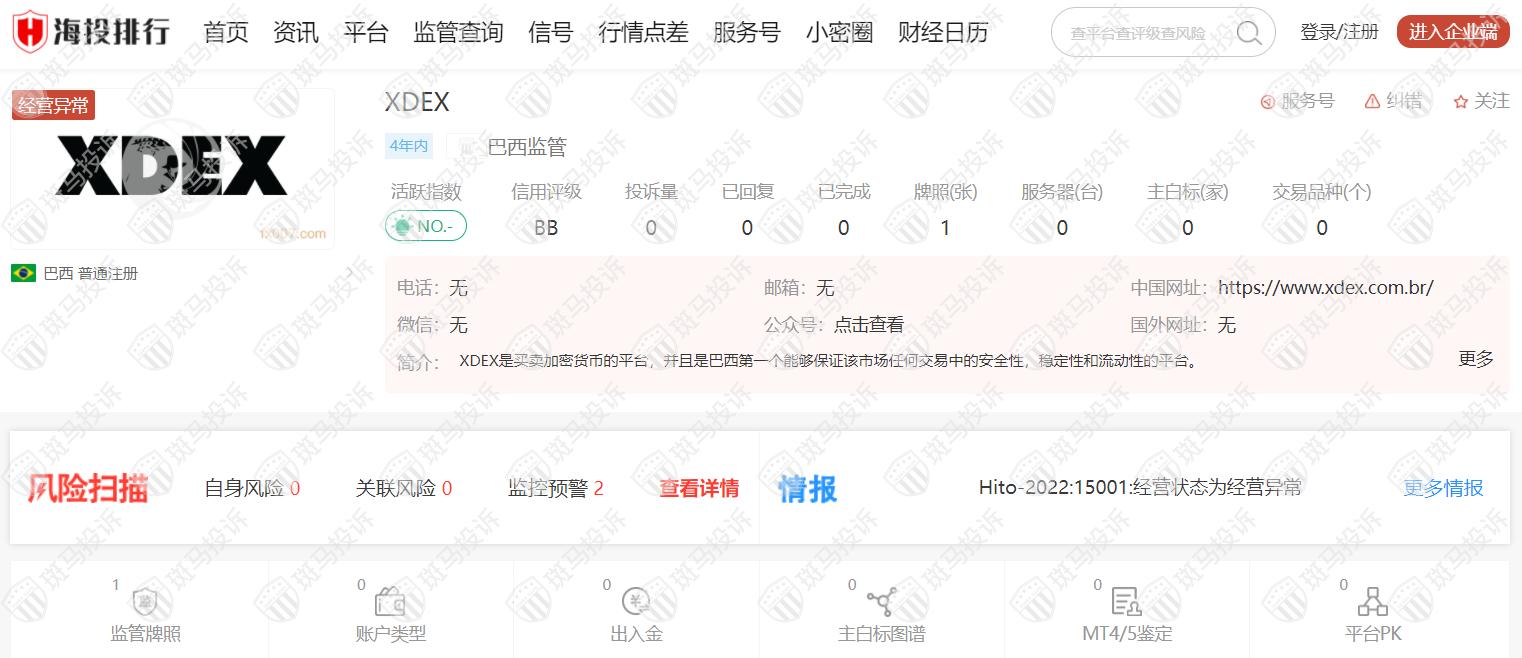This screenshot has height=658, width=1522.
Task: Click the 情报 heading
Action: pyautogui.click(x=808, y=488)
